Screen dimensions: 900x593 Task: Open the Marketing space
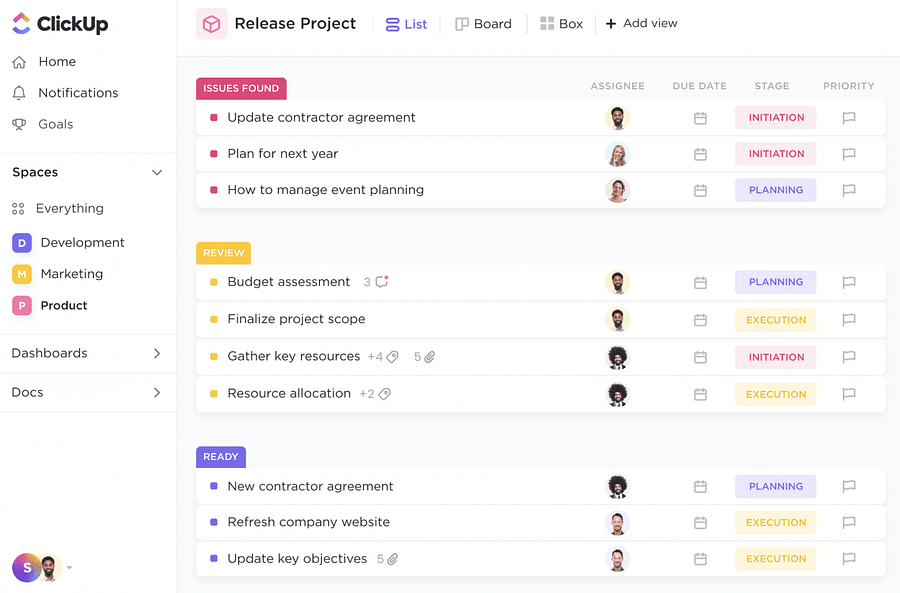[71, 274]
